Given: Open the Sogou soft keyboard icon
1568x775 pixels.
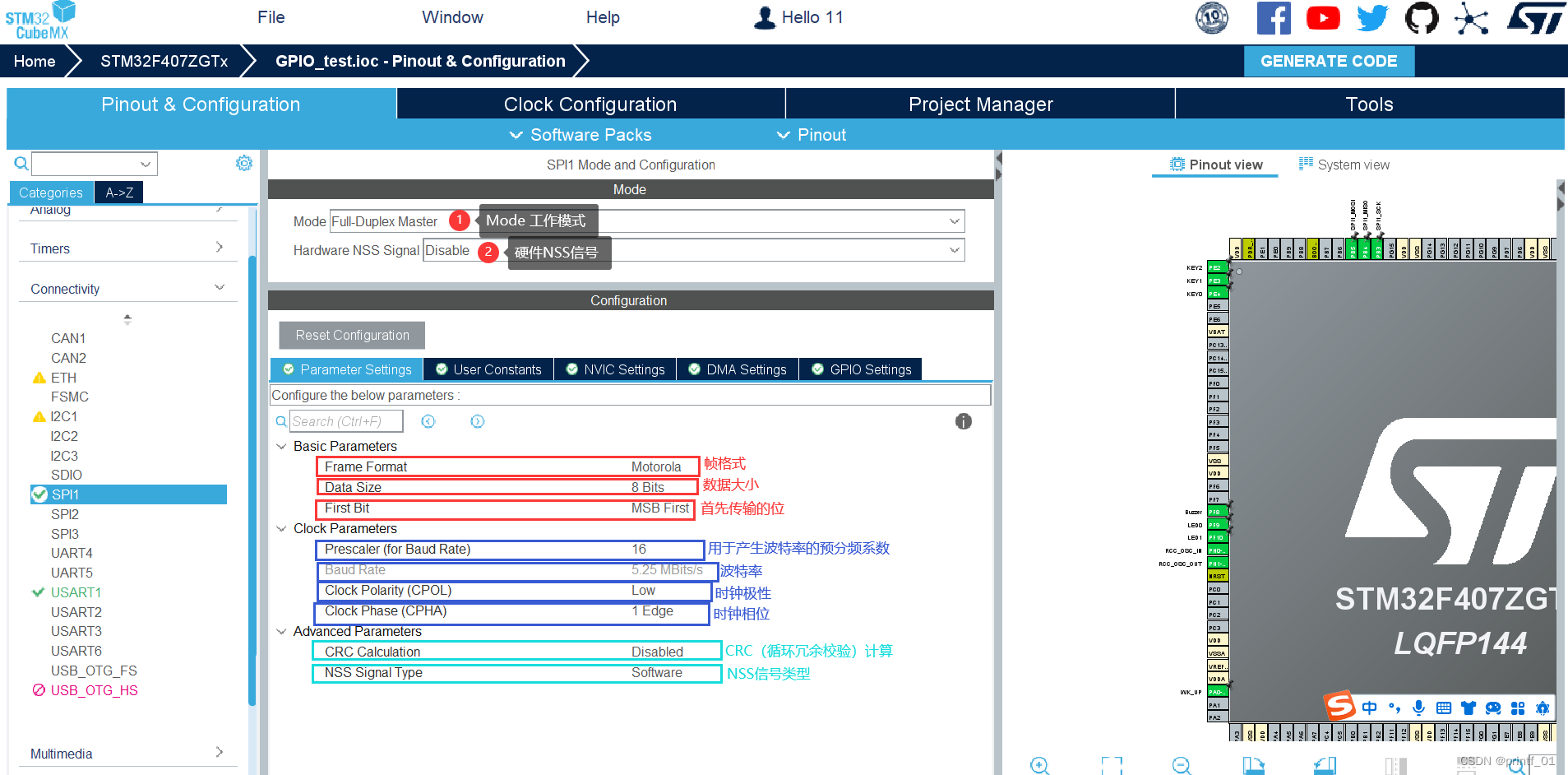Looking at the screenshot, I should pyautogui.click(x=1443, y=708).
